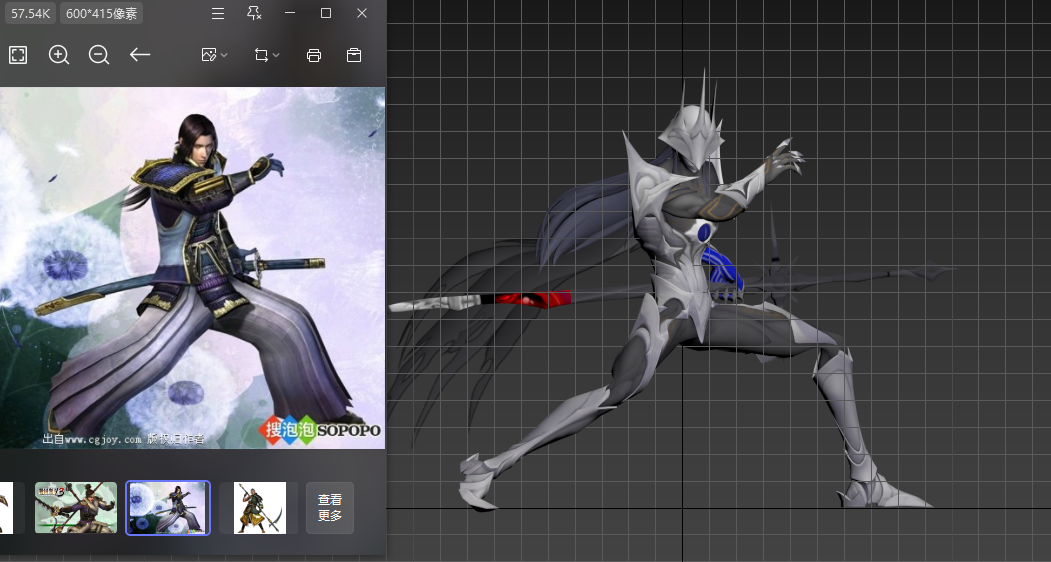Minimize the image viewer window
This screenshot has width=1051, height=562.
click(290, 13)
